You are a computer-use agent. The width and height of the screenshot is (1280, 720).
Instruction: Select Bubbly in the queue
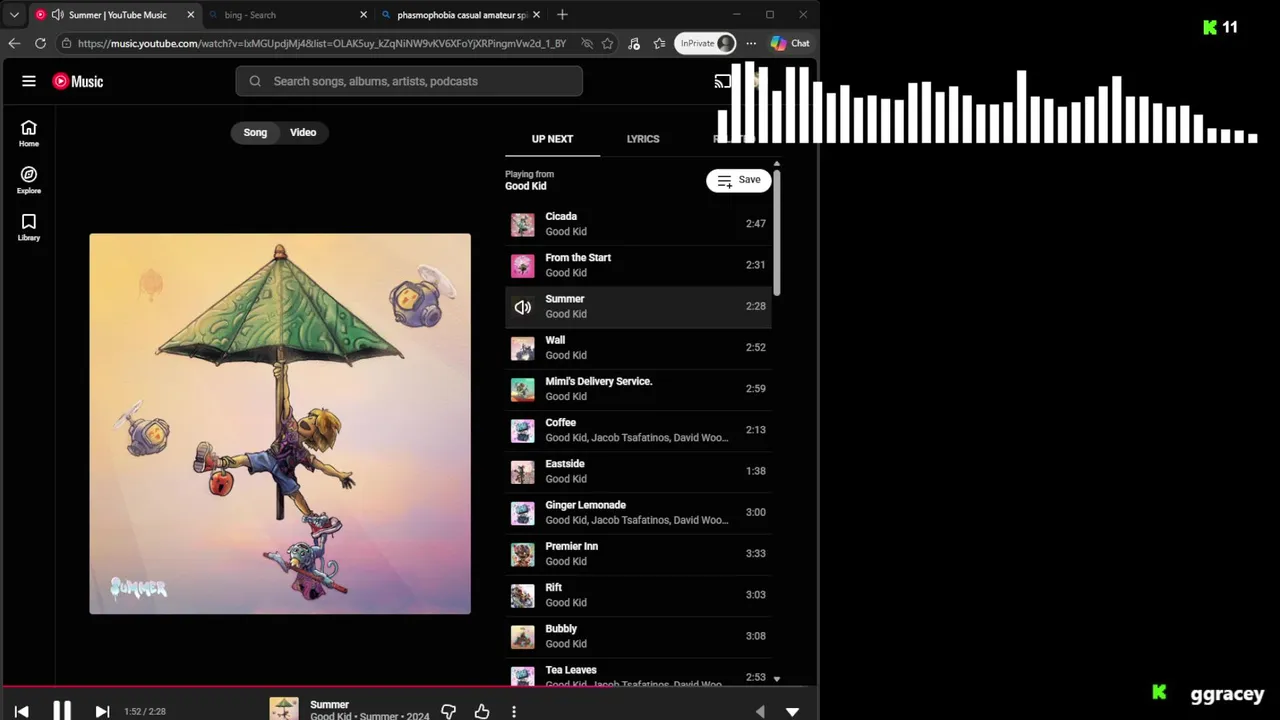click(638, 636)
